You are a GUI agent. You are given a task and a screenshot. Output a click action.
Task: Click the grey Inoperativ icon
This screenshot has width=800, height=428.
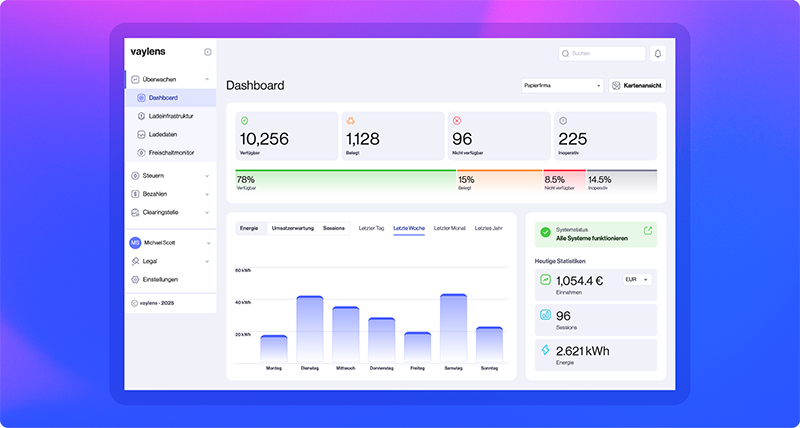tap(563, 121)
